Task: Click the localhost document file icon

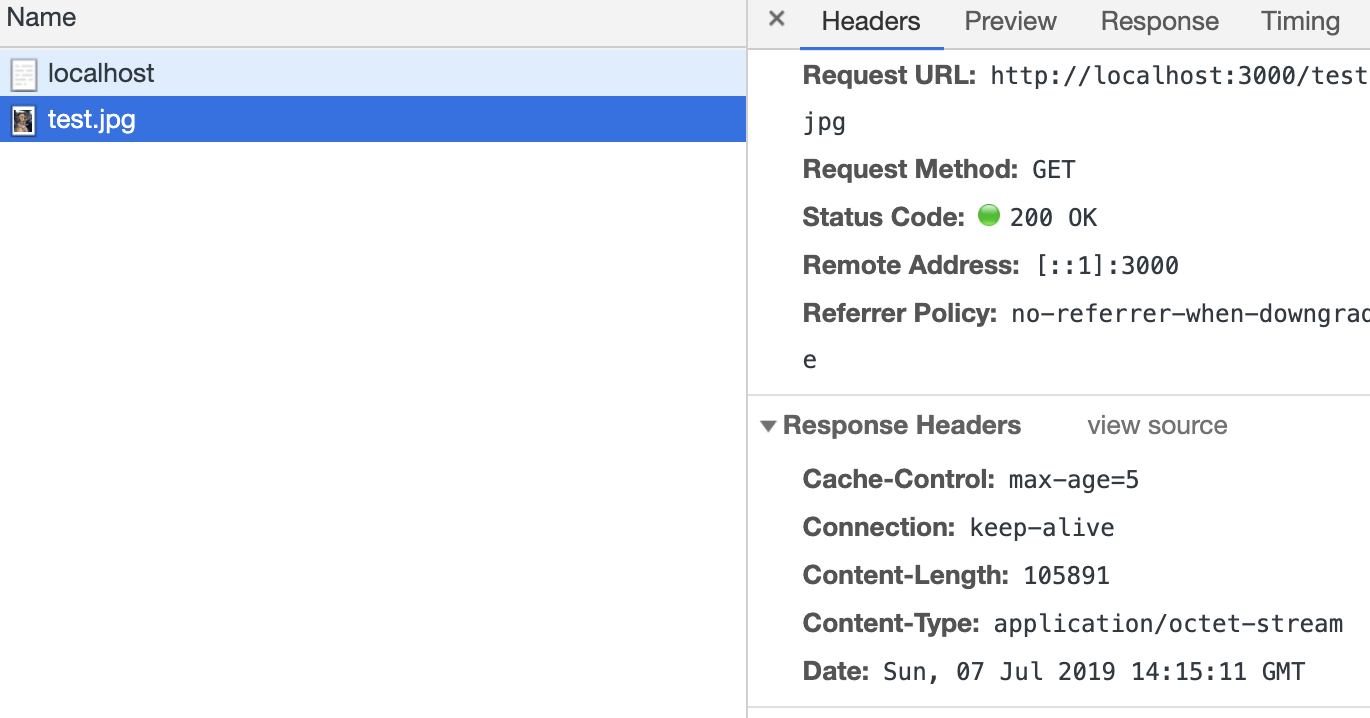Action: pyautogui.click(x=23, y=74)
